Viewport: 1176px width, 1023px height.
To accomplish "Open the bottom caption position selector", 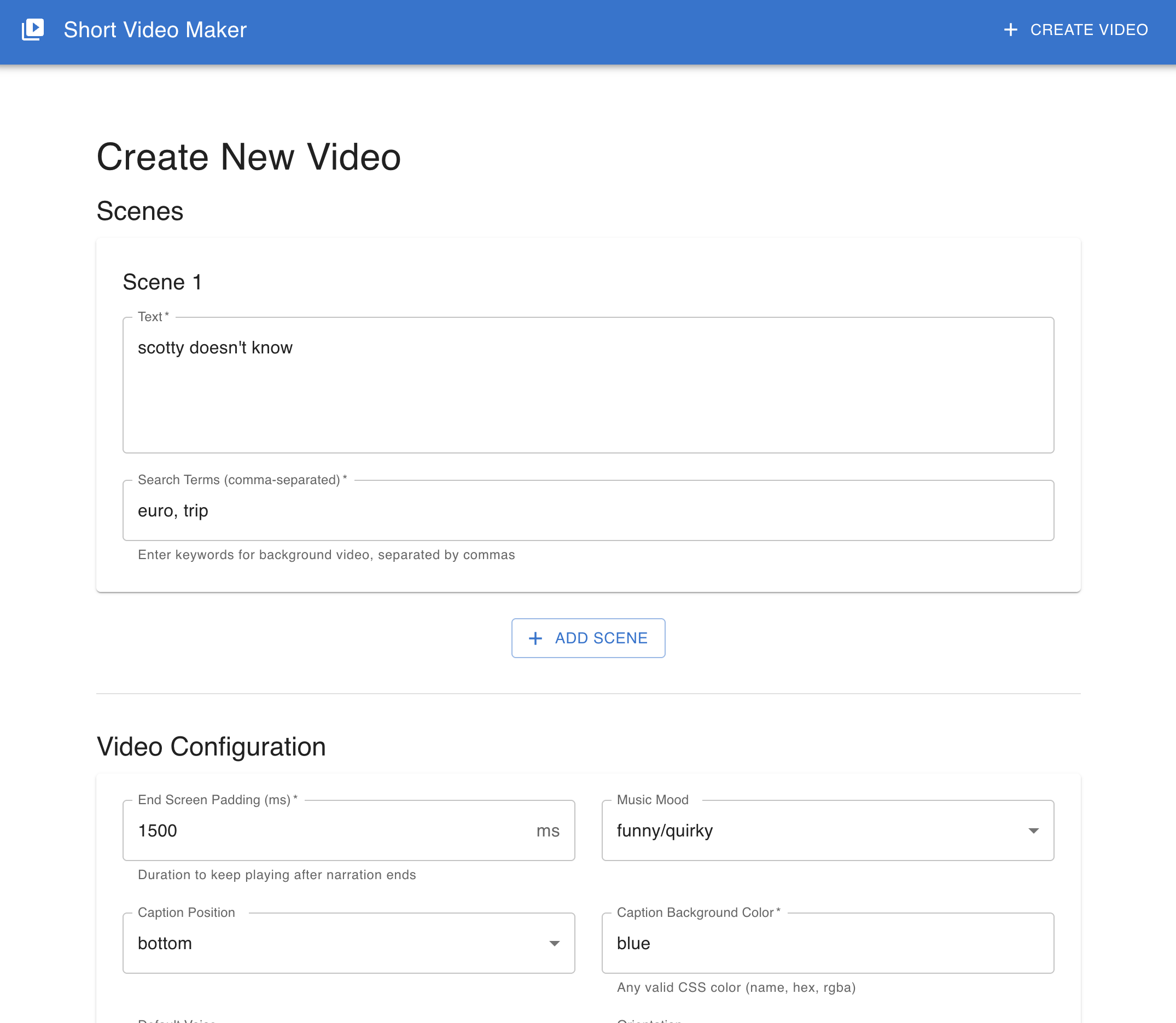I will tap(349, 943).
